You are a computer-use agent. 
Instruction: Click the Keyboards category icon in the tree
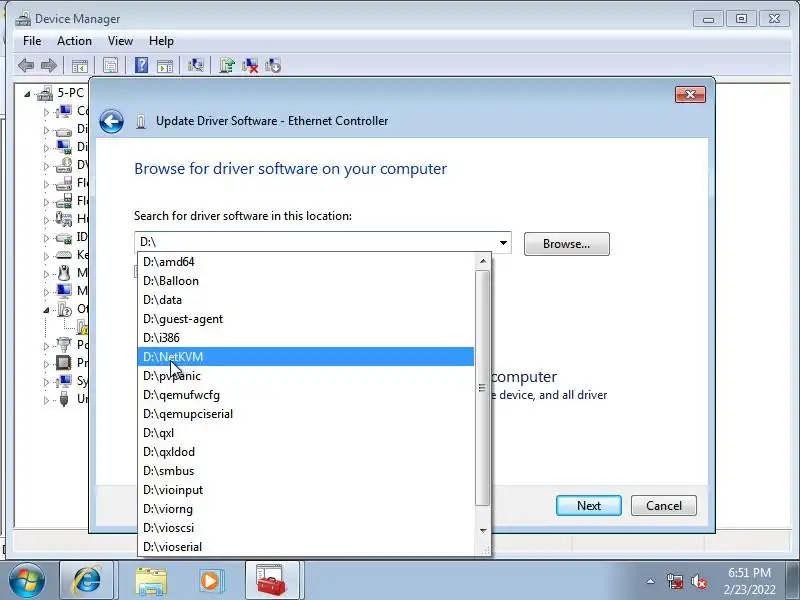tap(64, 255)
